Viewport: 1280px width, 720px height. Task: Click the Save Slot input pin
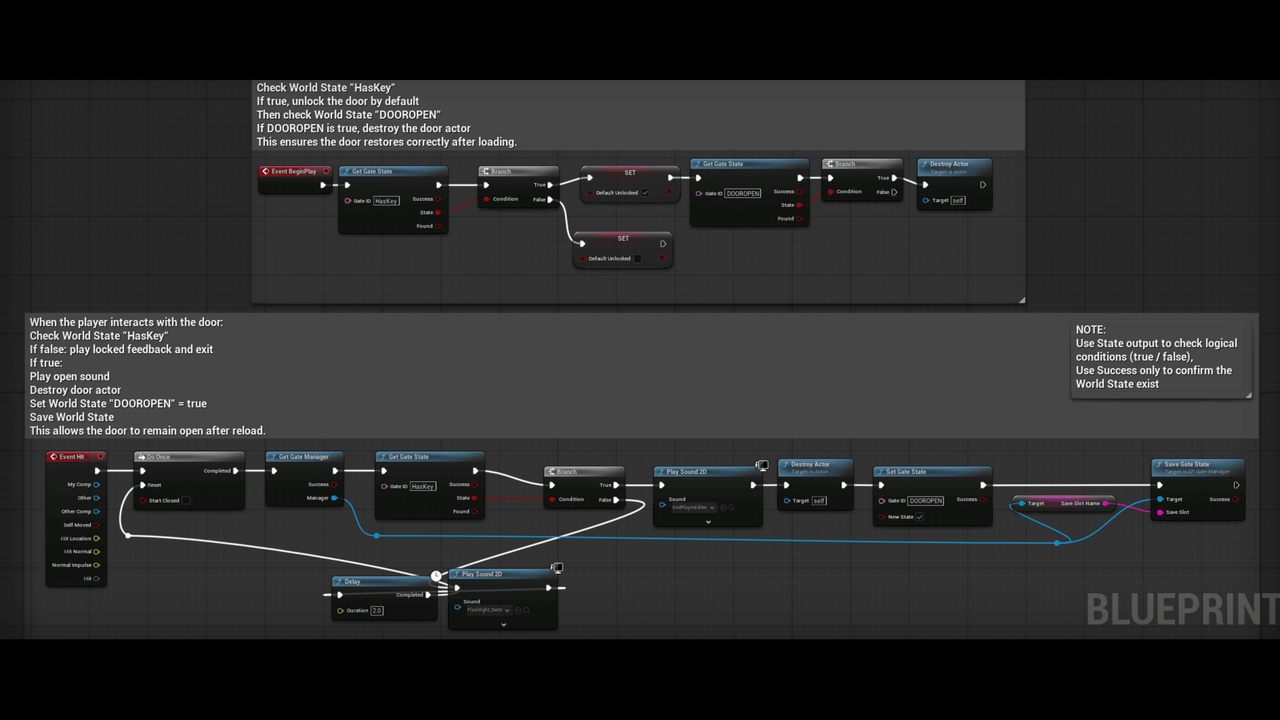pyautogui.click(x=1160, y=512)
